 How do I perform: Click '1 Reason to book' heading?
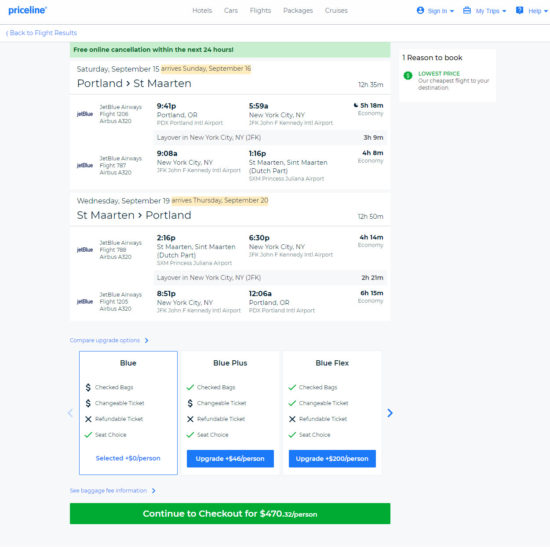tap(432, 58)
